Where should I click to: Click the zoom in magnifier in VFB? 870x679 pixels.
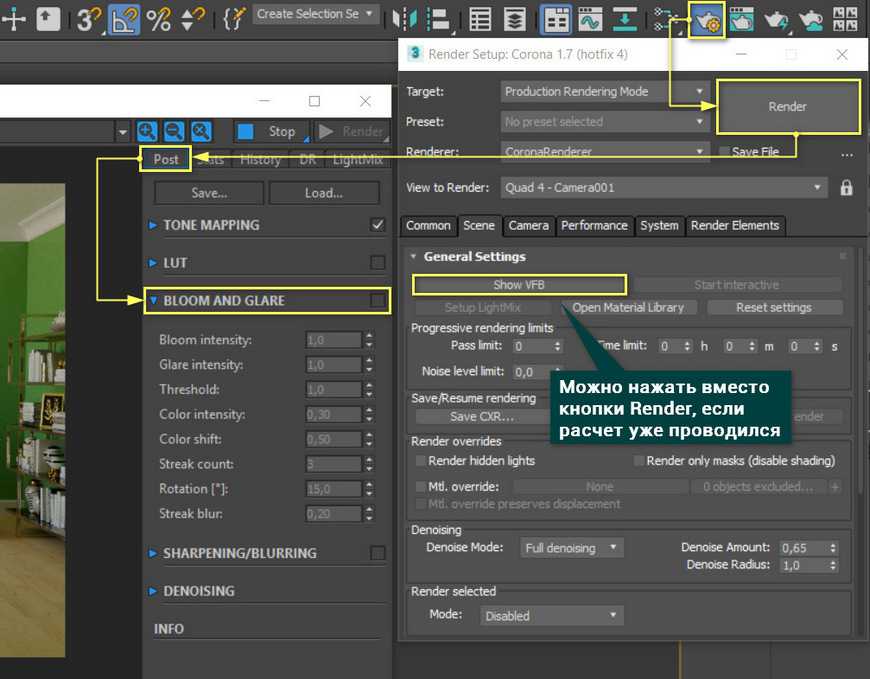tap(147, 131)
